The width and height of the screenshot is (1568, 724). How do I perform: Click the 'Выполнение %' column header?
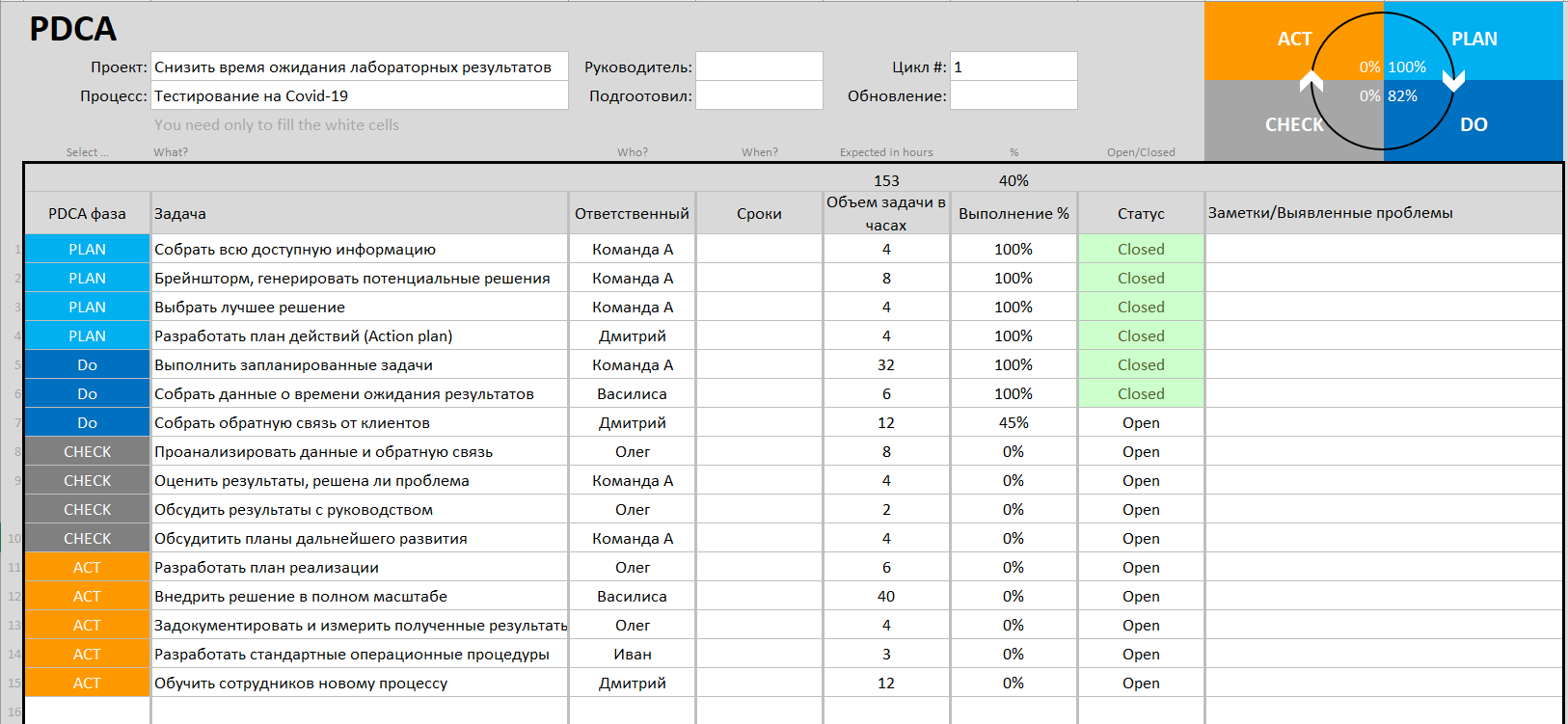pos(1014,213)
